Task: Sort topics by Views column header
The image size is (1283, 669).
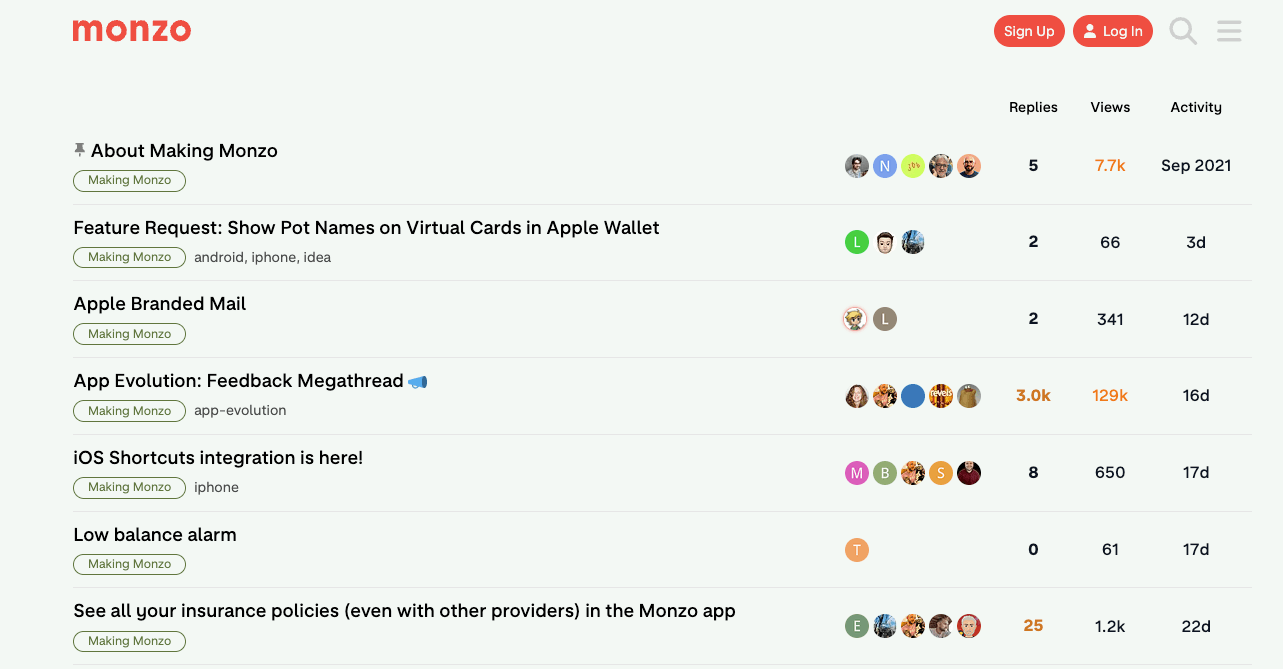Action: (x=1110, y=107)
